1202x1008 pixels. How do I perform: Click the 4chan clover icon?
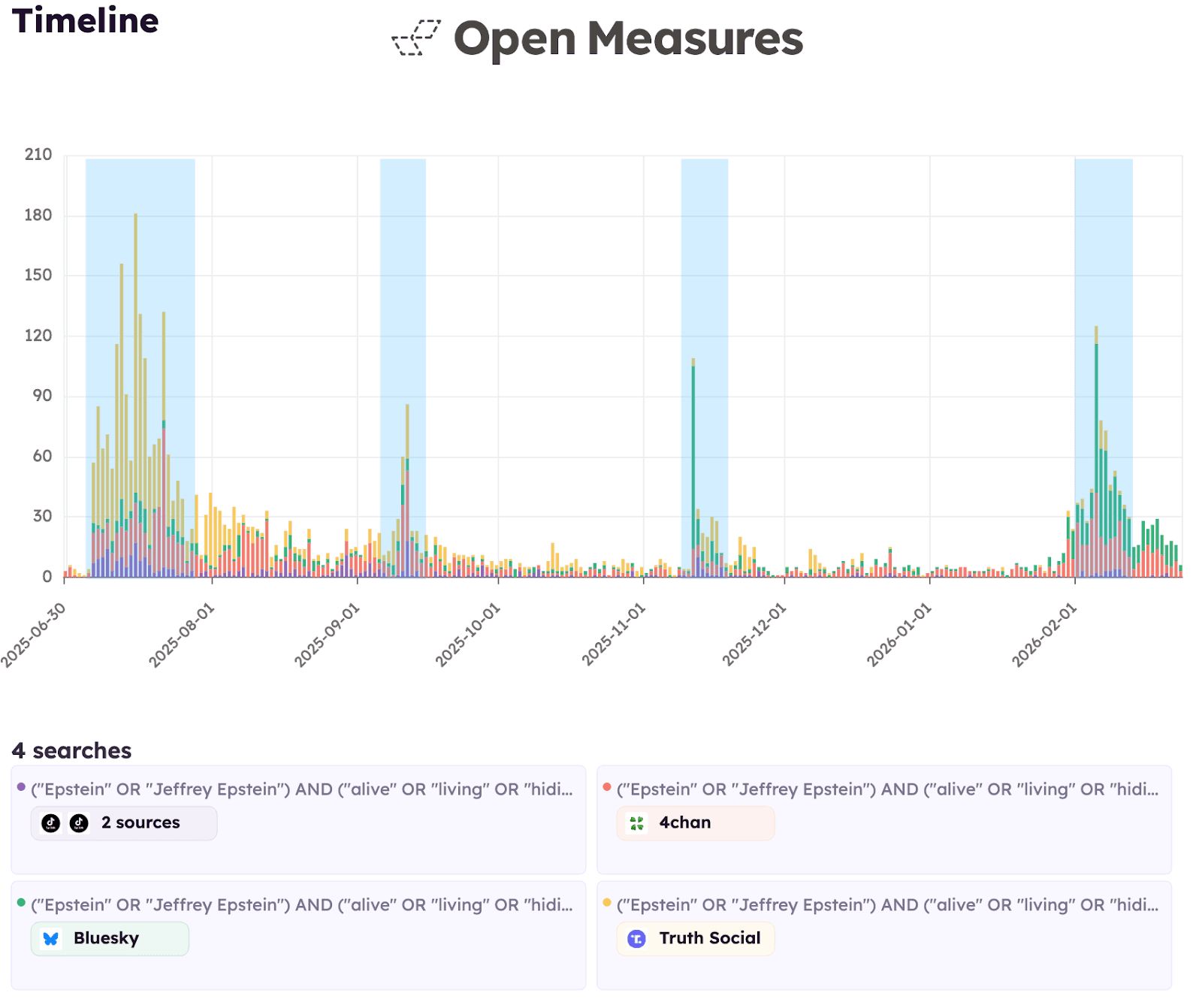[x=637, y=822]
